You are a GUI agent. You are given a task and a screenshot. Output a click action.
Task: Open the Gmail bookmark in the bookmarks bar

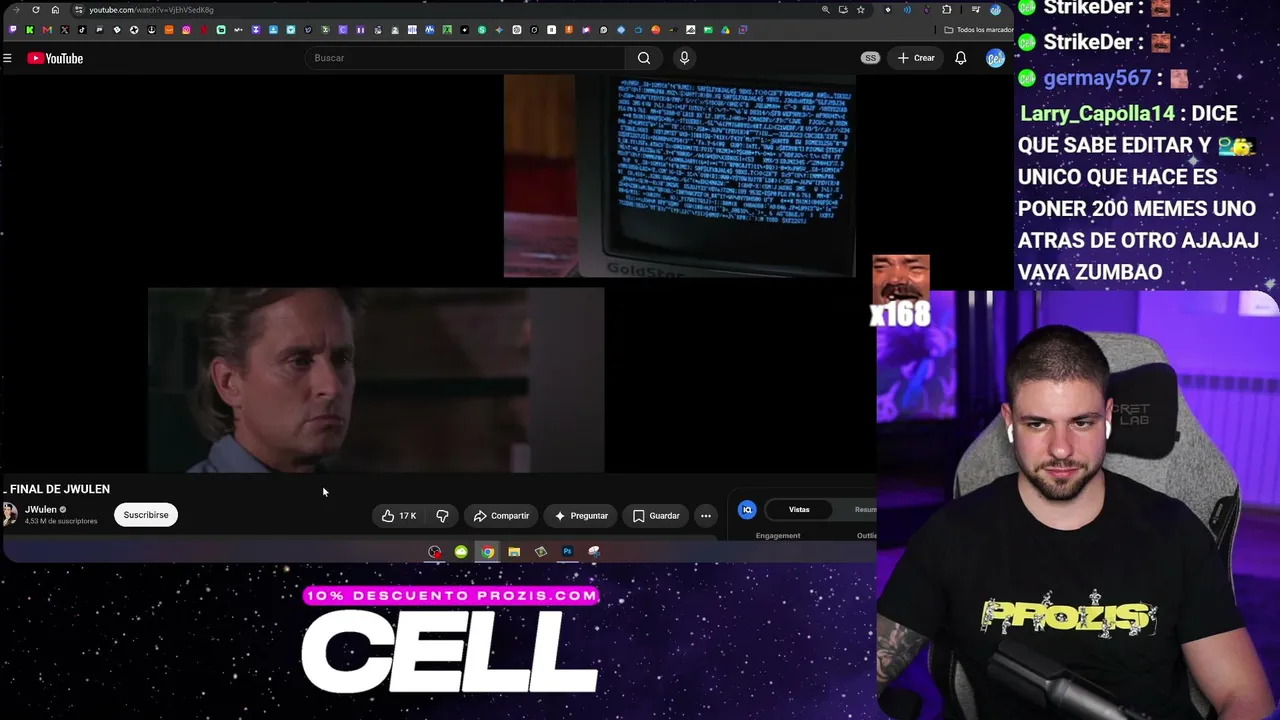[47, 30]
